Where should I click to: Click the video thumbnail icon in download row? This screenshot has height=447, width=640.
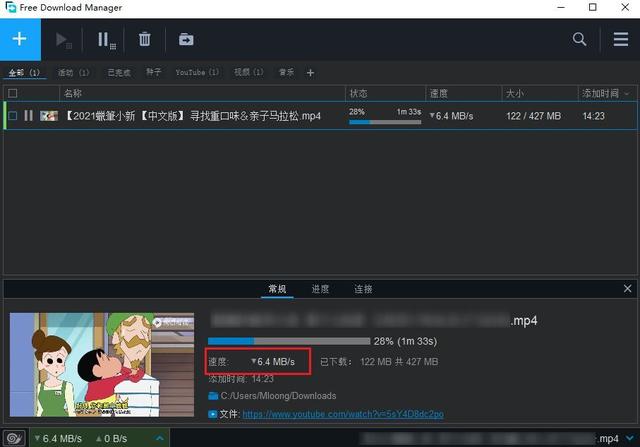pos(49,116)
